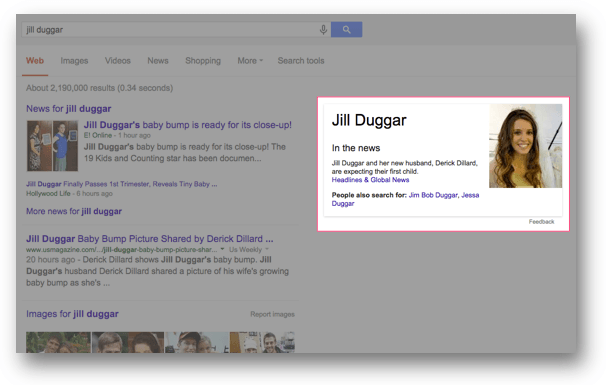Click the first image result thumbnail
Viewport: 606px width, 385px height.
(58, 342)
